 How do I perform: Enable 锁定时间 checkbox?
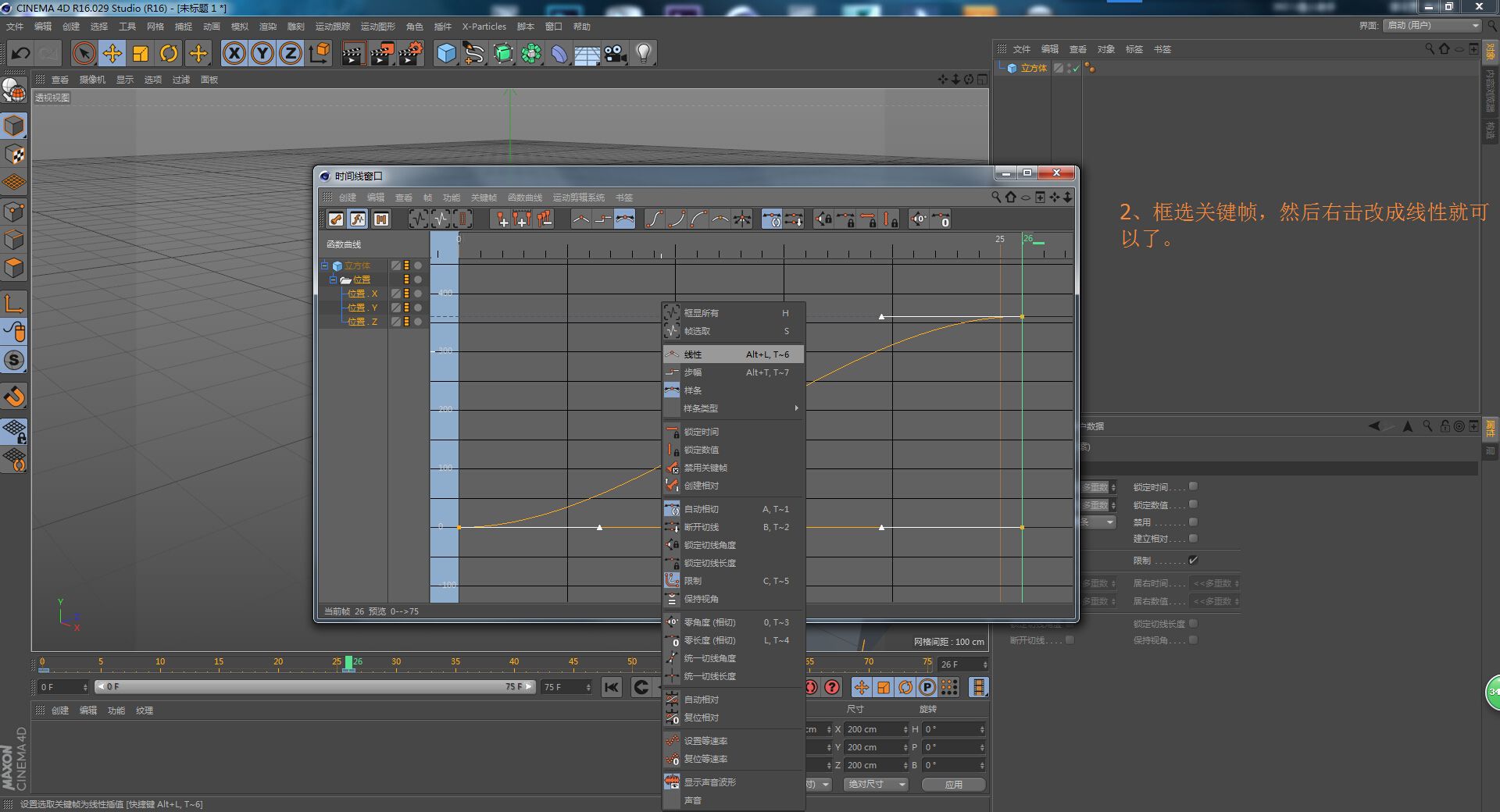(1193, 486)
